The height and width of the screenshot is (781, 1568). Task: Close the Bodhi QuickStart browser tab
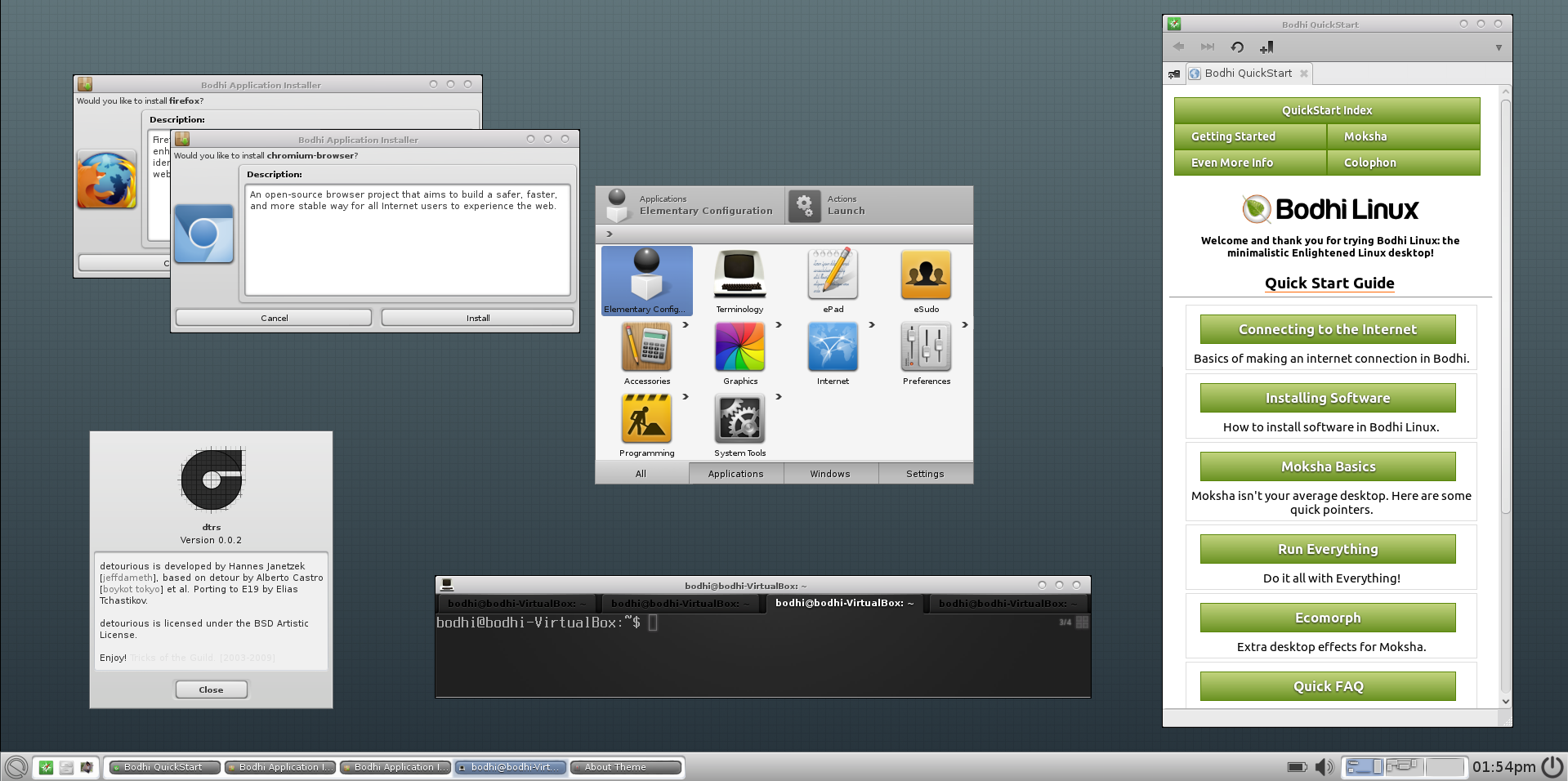pos(1304,74)
